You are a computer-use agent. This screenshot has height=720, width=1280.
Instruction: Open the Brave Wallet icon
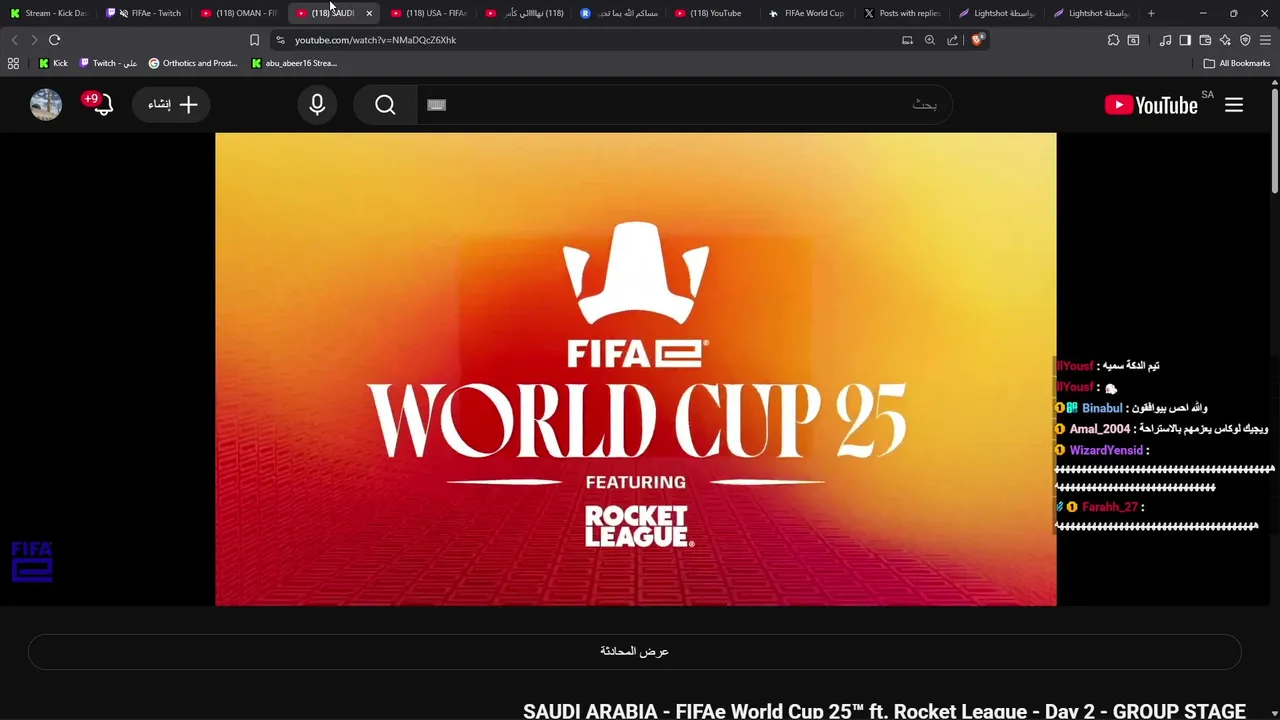1205,40
